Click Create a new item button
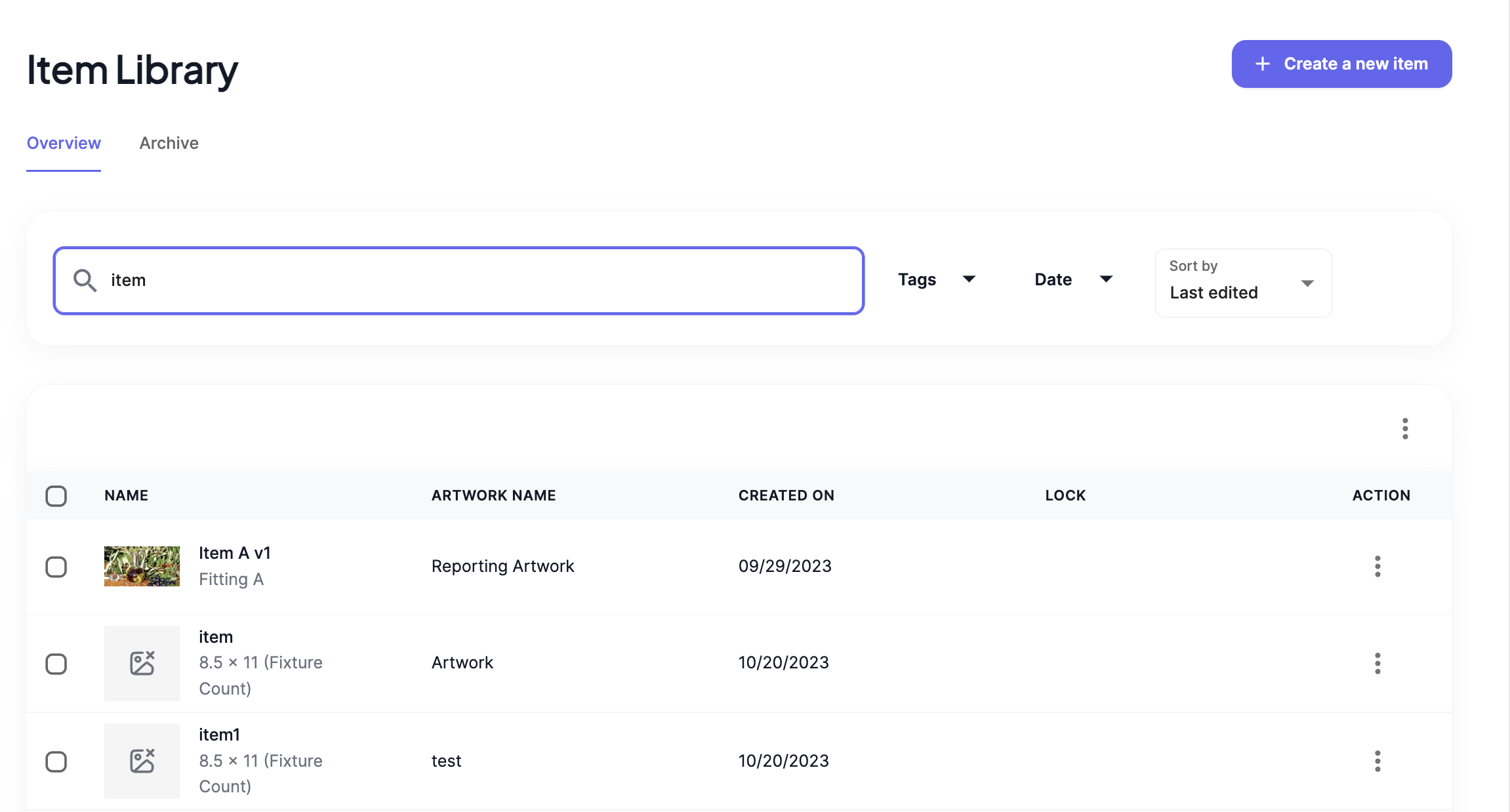 pos(1341,64)
